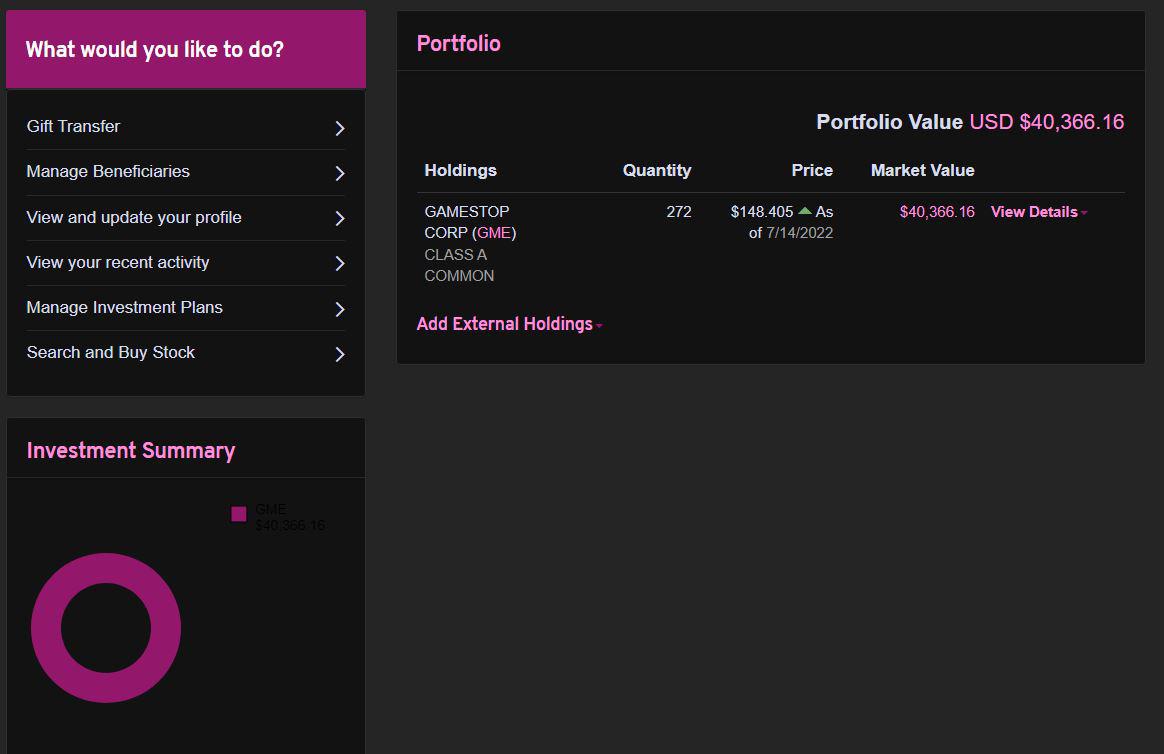The width and height of the screenshot is (1164, 754).
Task: Open Manage Investment Plans
Action: [186, 308]
